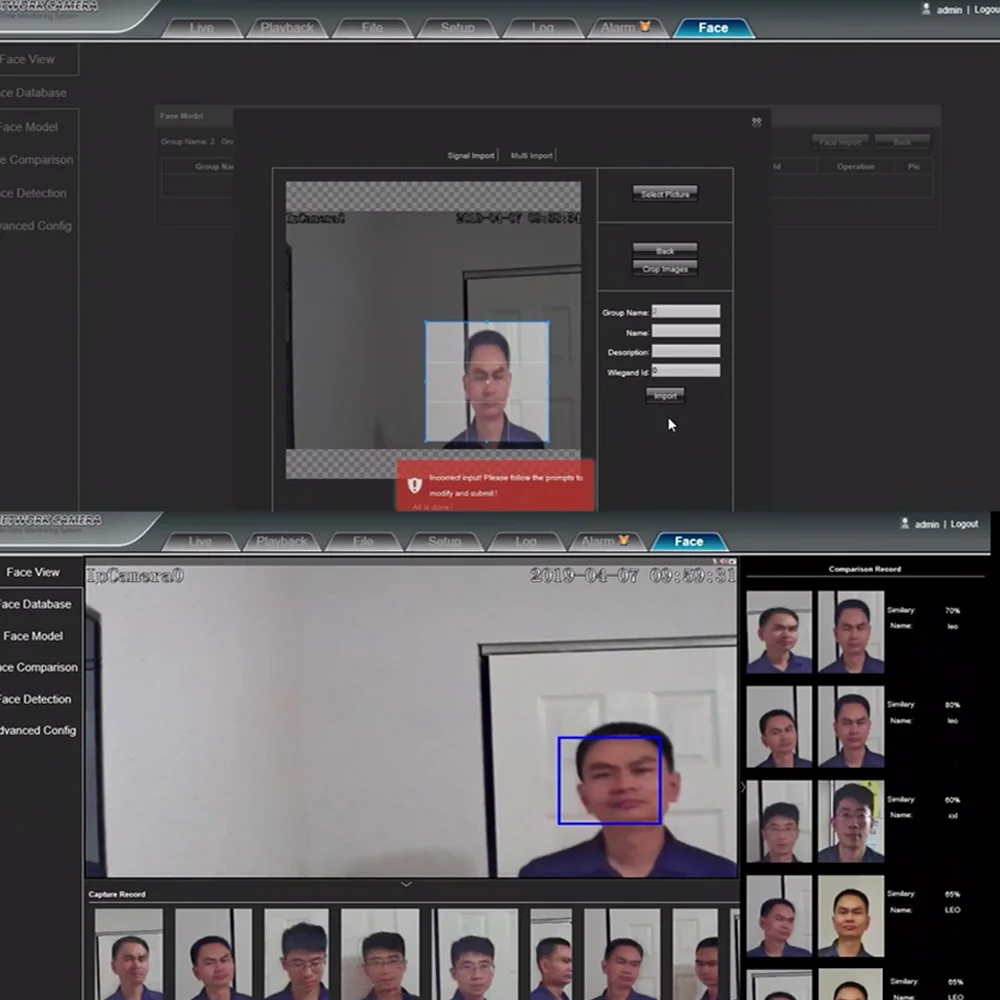Select the first thumbnail in Capture Record
This screenshot has height=1000, width=1000.
tap(129, 954)
